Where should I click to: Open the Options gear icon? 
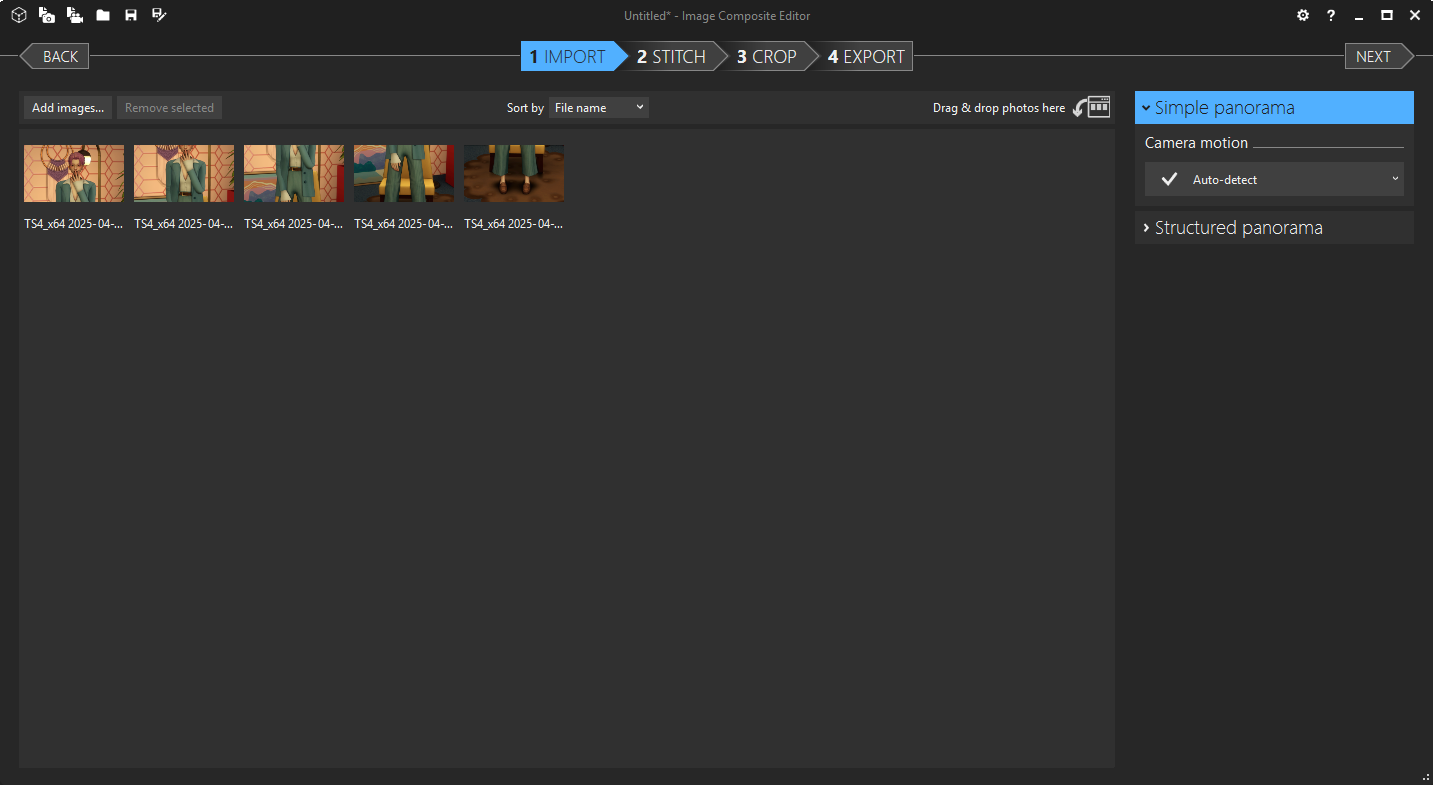1303,15
